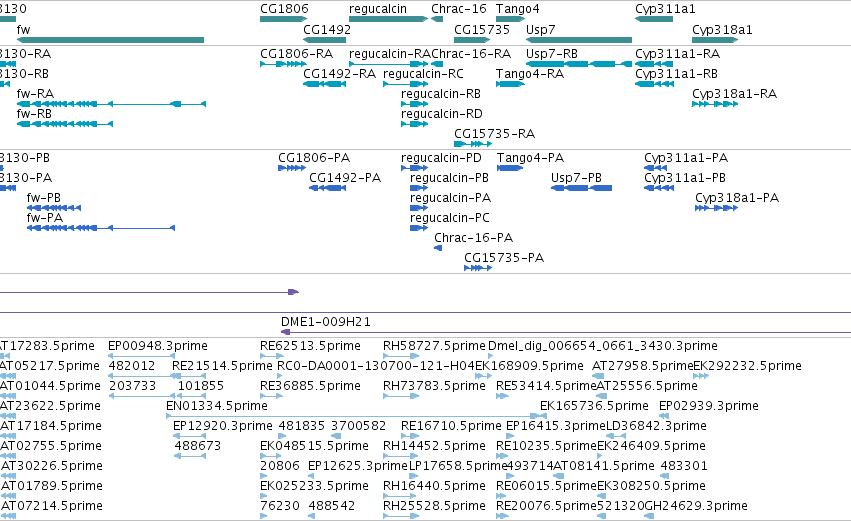851x521 pixels.
Task: Open the Chrac-16 gene label
Action: 459,9
